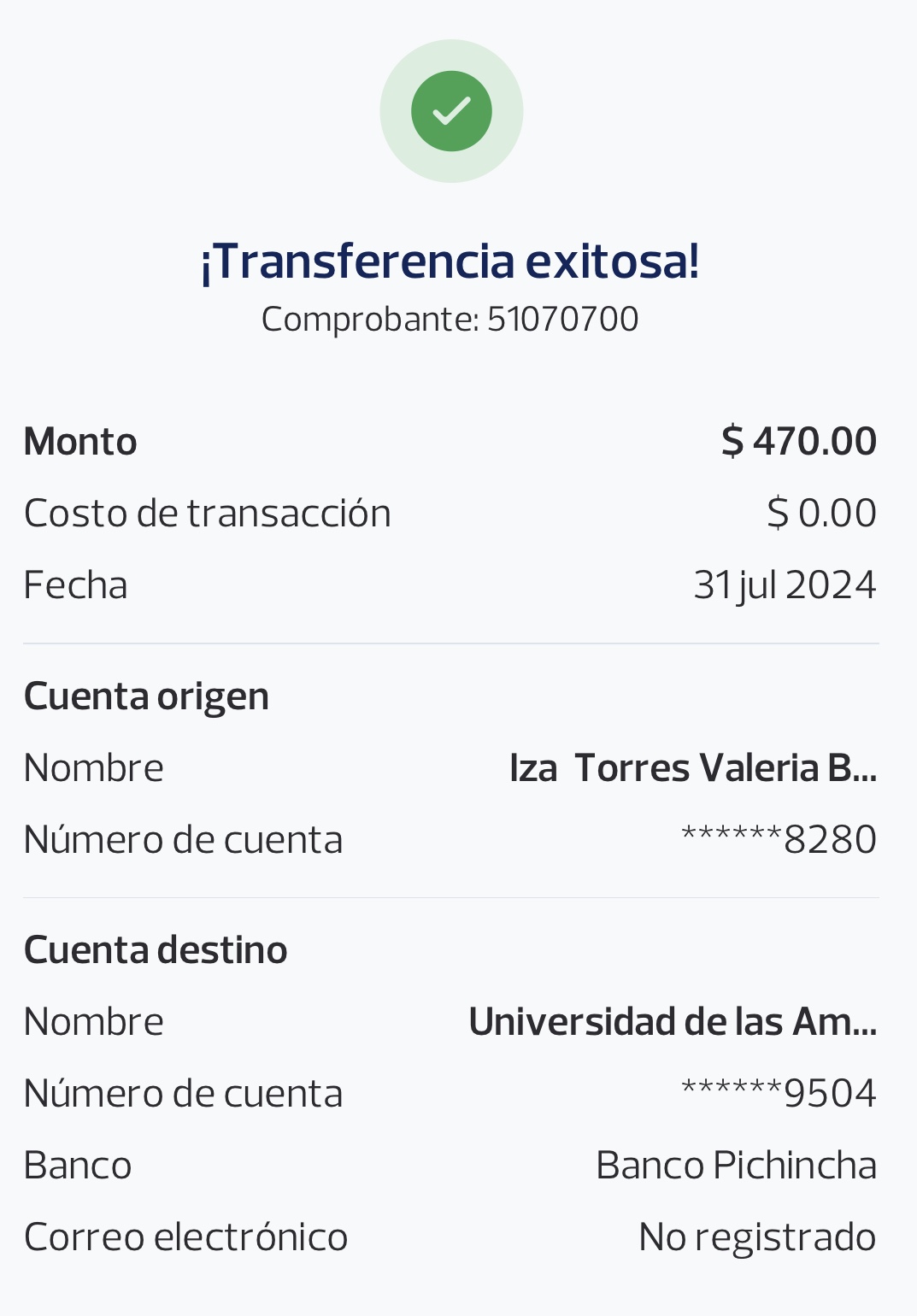Select destination account number ending in 9504
Viewport: 917px width, 1316px height.
coord(779,1094)
